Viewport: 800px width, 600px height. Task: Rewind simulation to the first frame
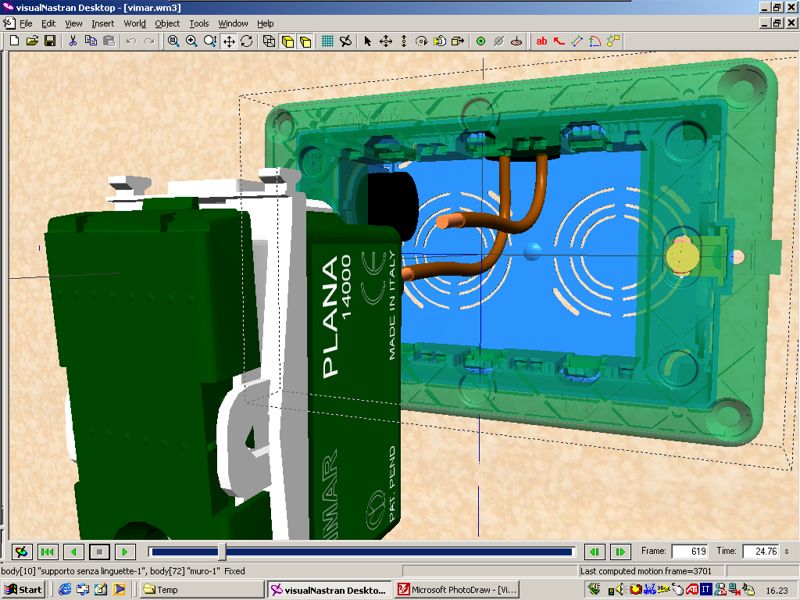47,552
